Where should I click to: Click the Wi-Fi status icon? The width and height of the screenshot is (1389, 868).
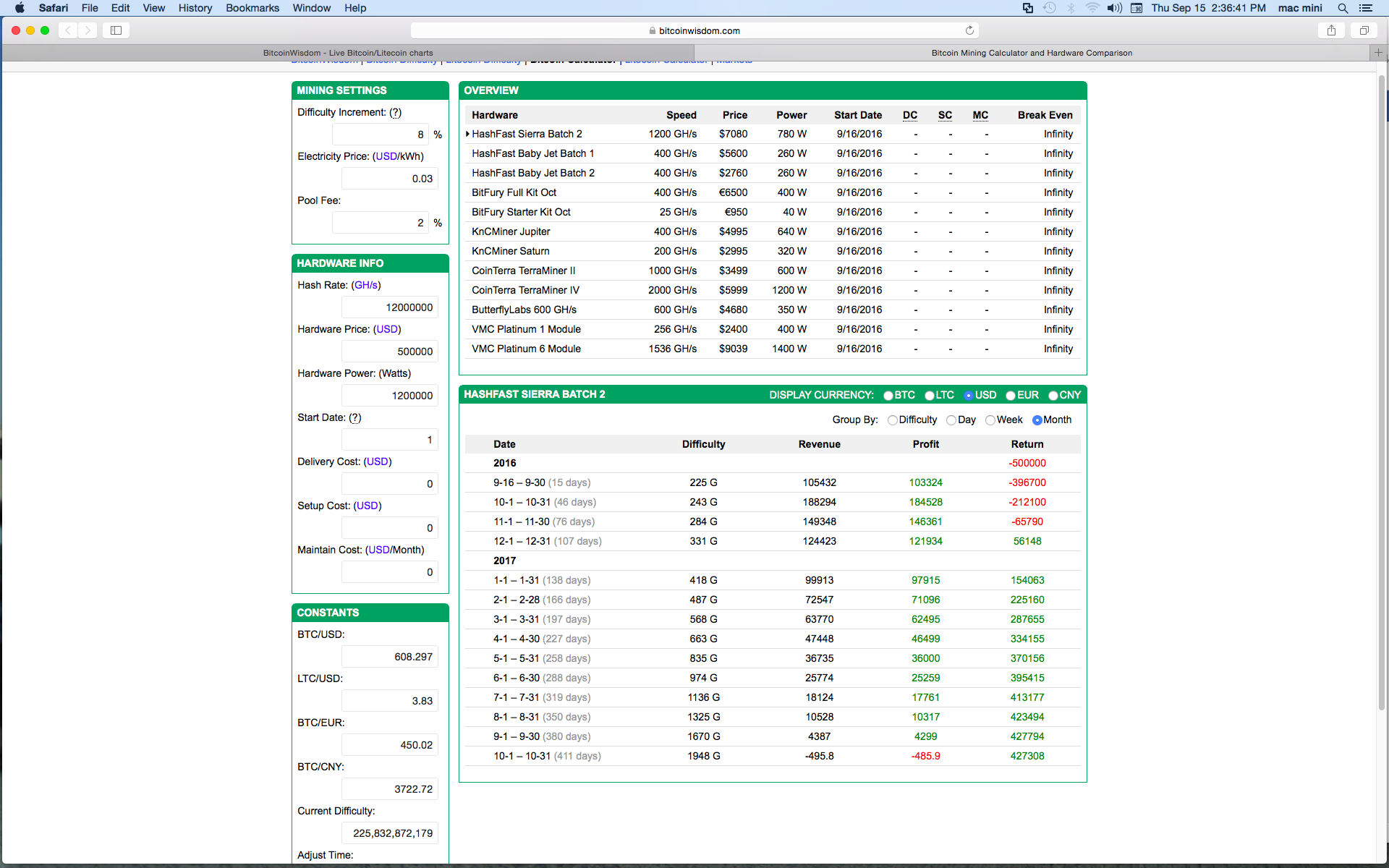tap(1092, 8)
